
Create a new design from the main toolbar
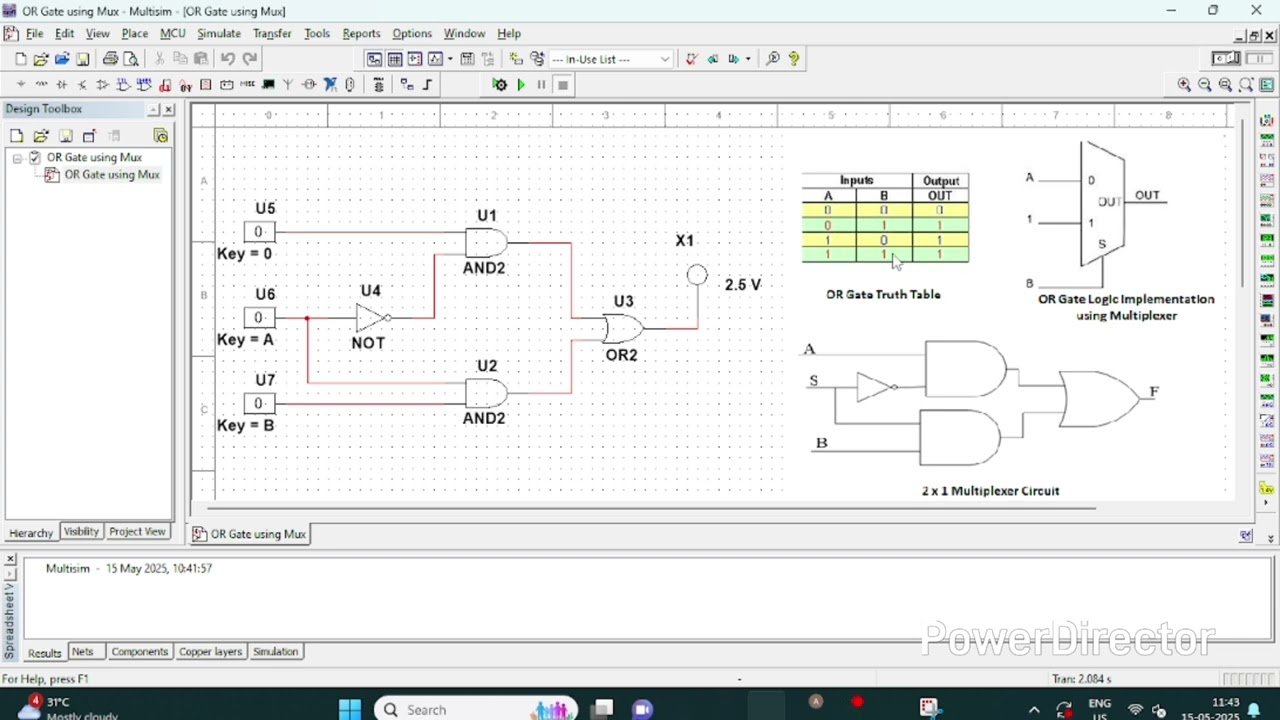point(20,59)
